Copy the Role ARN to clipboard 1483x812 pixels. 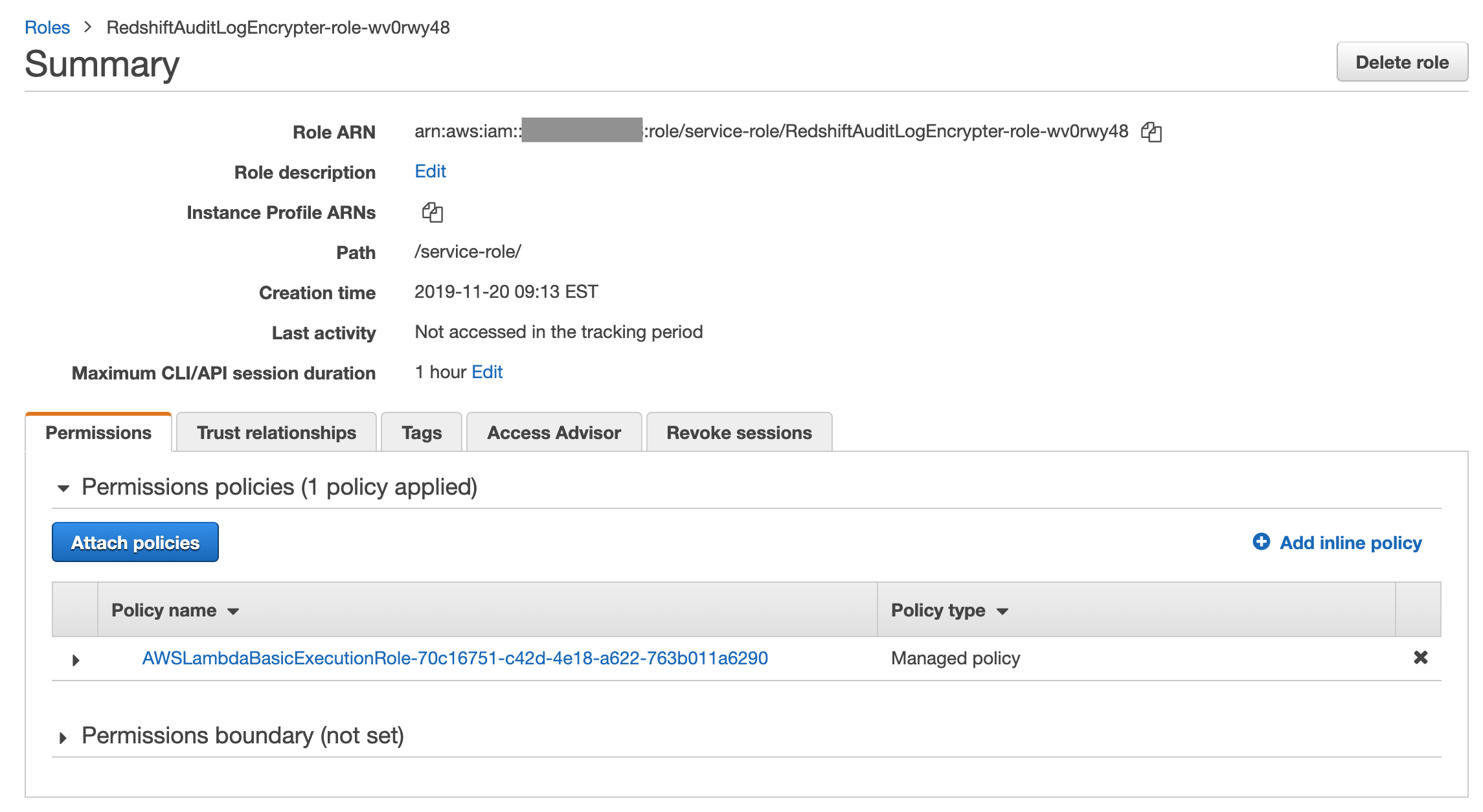[x=1151, y=132]
